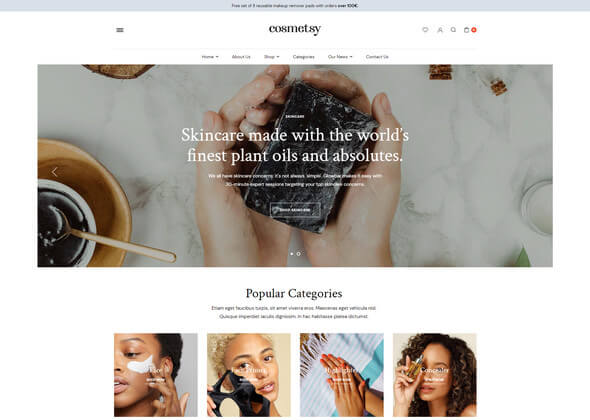The width and height of the screenshot is (590, 420).
Task: Expand the Home dropdown menu
Action: [210, 57]
